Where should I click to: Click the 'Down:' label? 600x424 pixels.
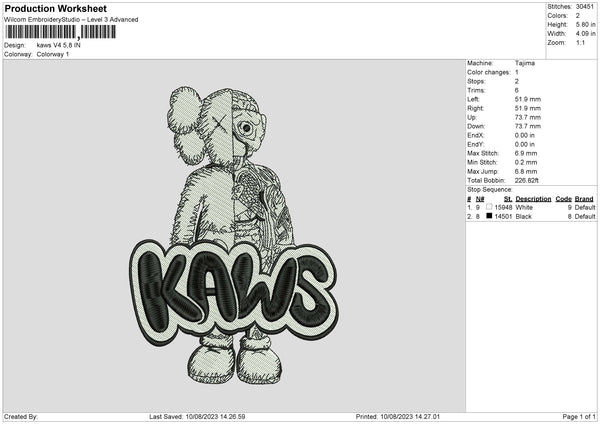(x=476, y=126)
